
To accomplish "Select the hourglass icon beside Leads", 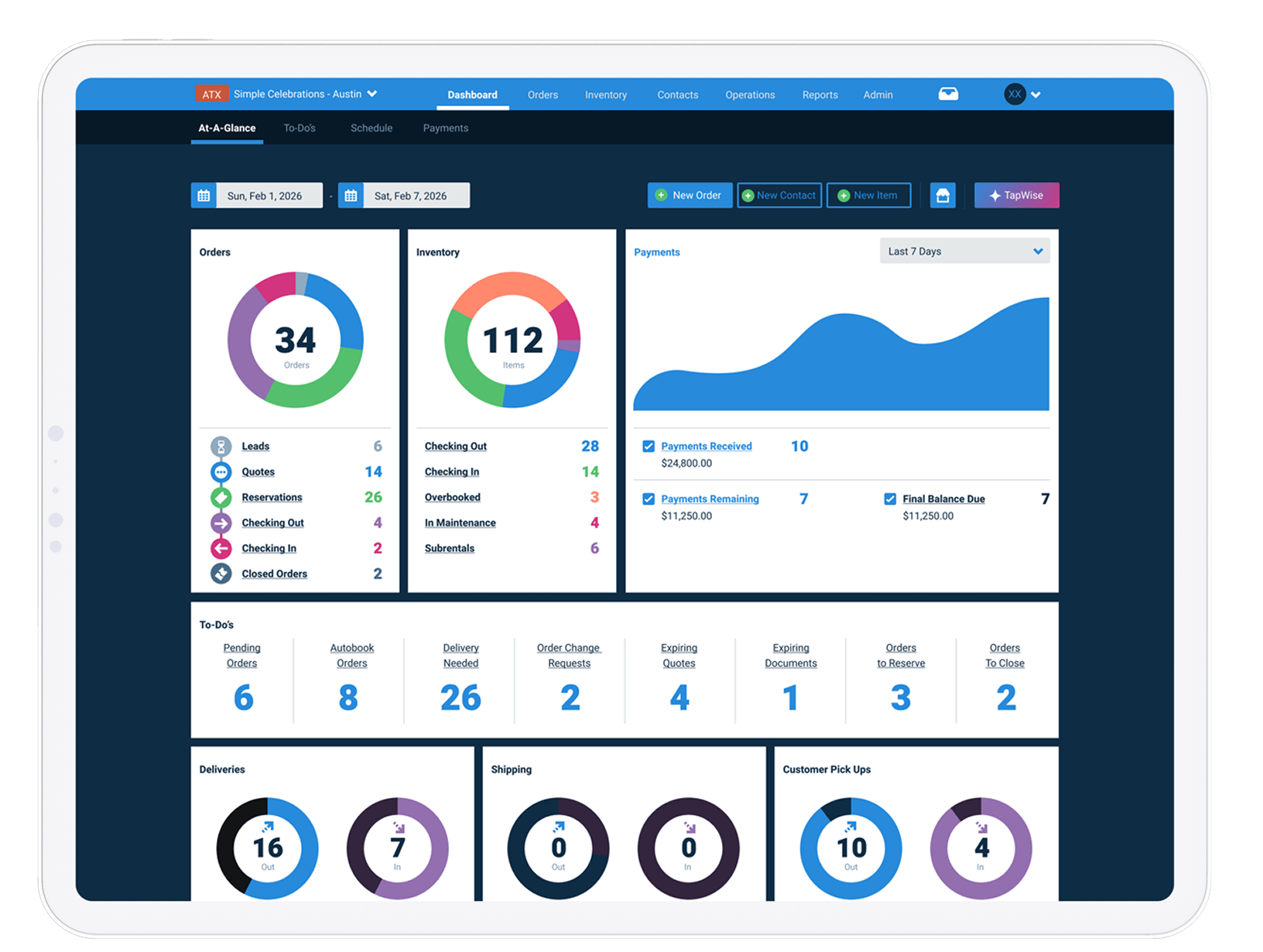I will 221,446.
